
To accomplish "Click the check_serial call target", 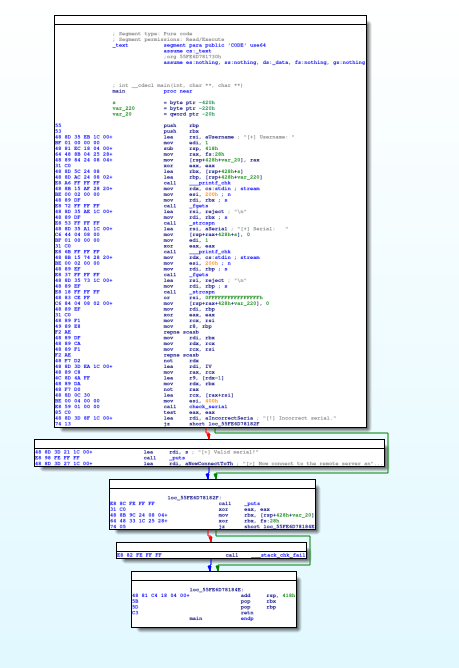I will tap(208, 407).
